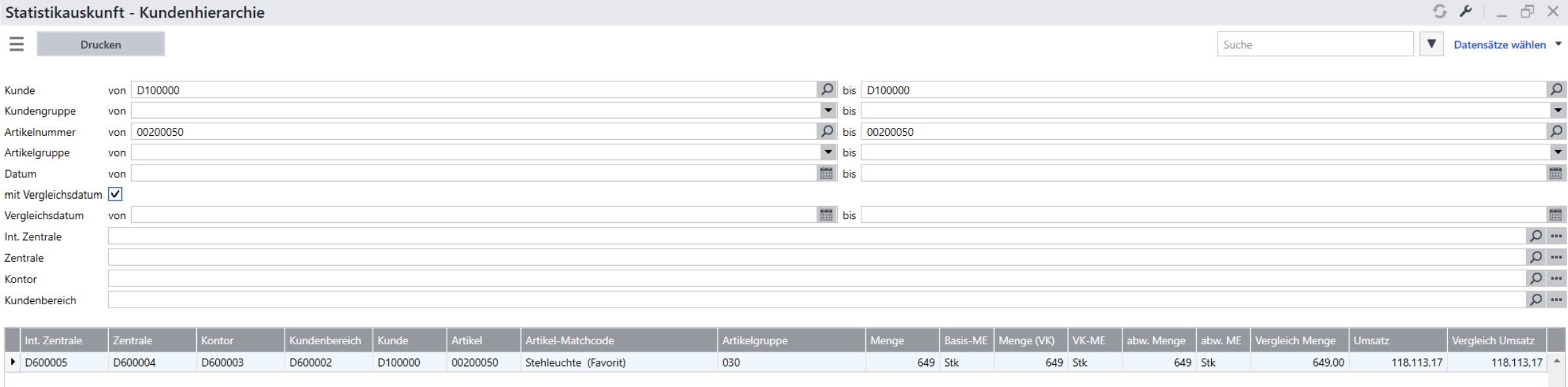Screen dimensions: 1568x387
Task: Open customer lookup for Kunde von field
Action: click(827, 90)
